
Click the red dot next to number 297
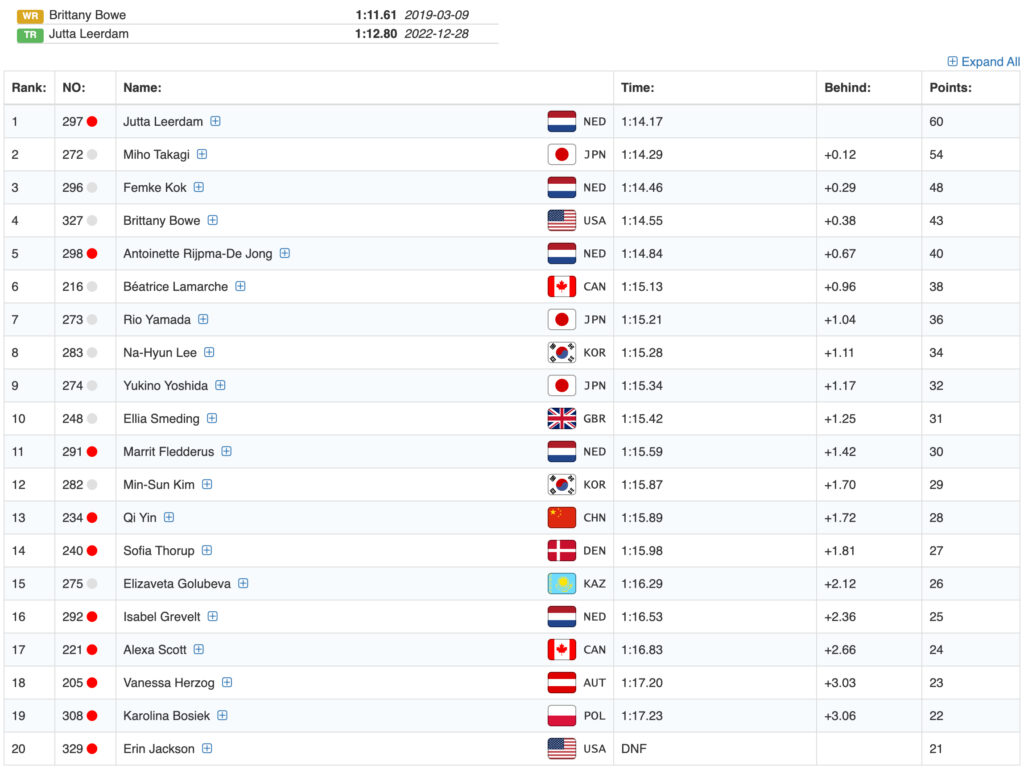tap(92, 122)
